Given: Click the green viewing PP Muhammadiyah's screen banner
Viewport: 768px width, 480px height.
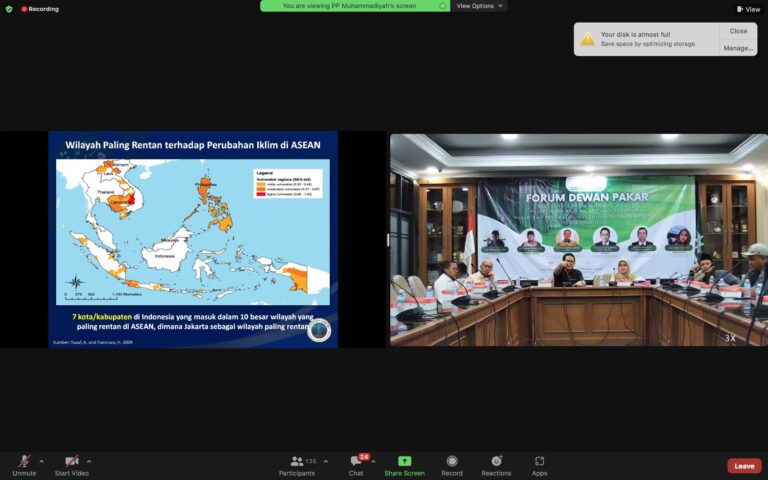Looking at the screenshot, I should coord(355,6).
